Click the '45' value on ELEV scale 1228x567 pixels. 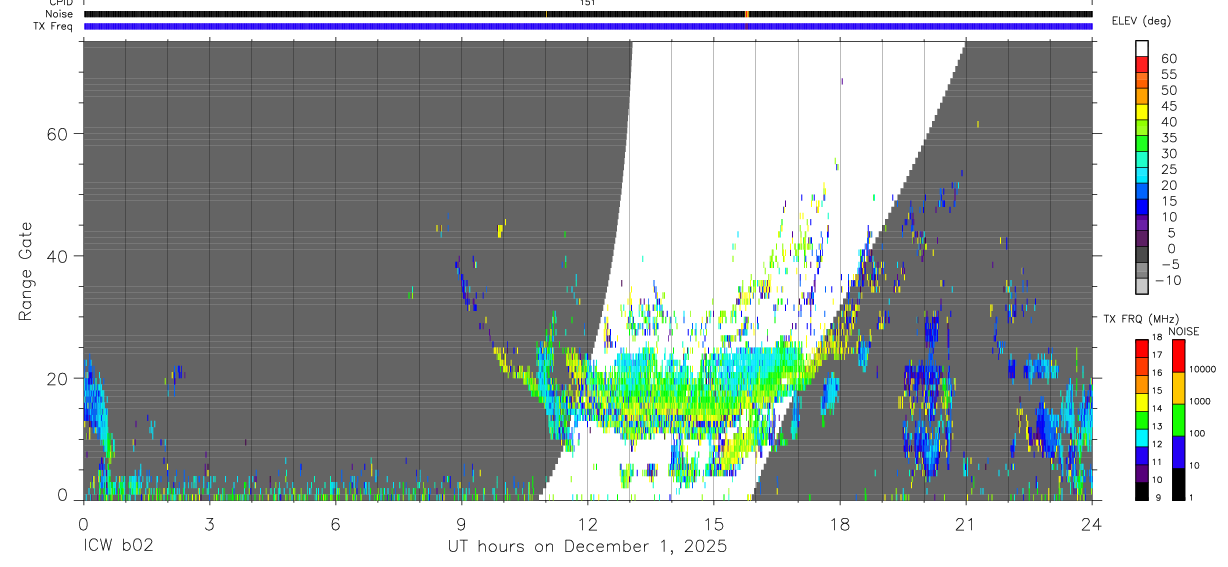tap(1167, 106)
